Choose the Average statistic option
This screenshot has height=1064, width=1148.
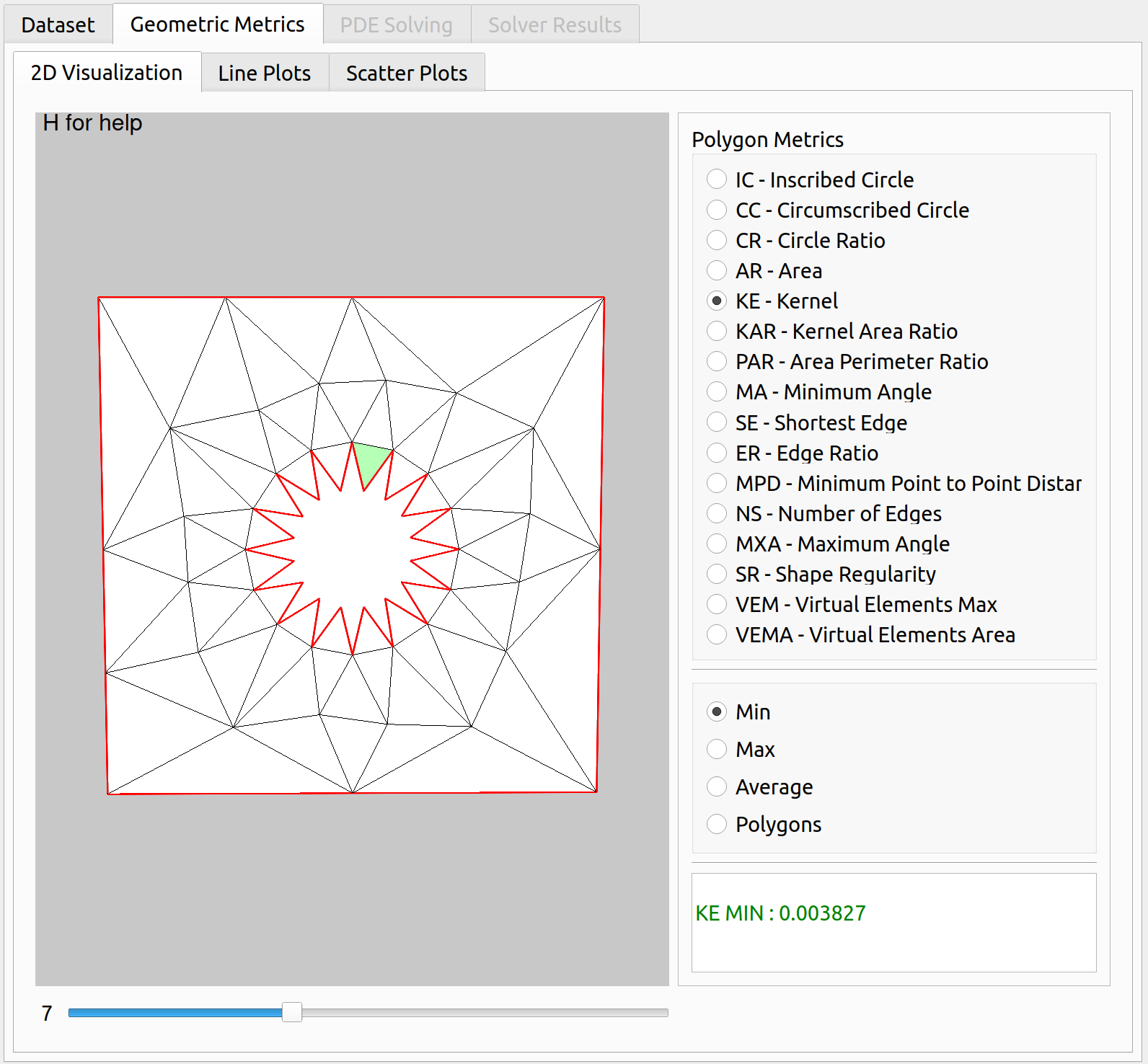[x=717, y=786]
